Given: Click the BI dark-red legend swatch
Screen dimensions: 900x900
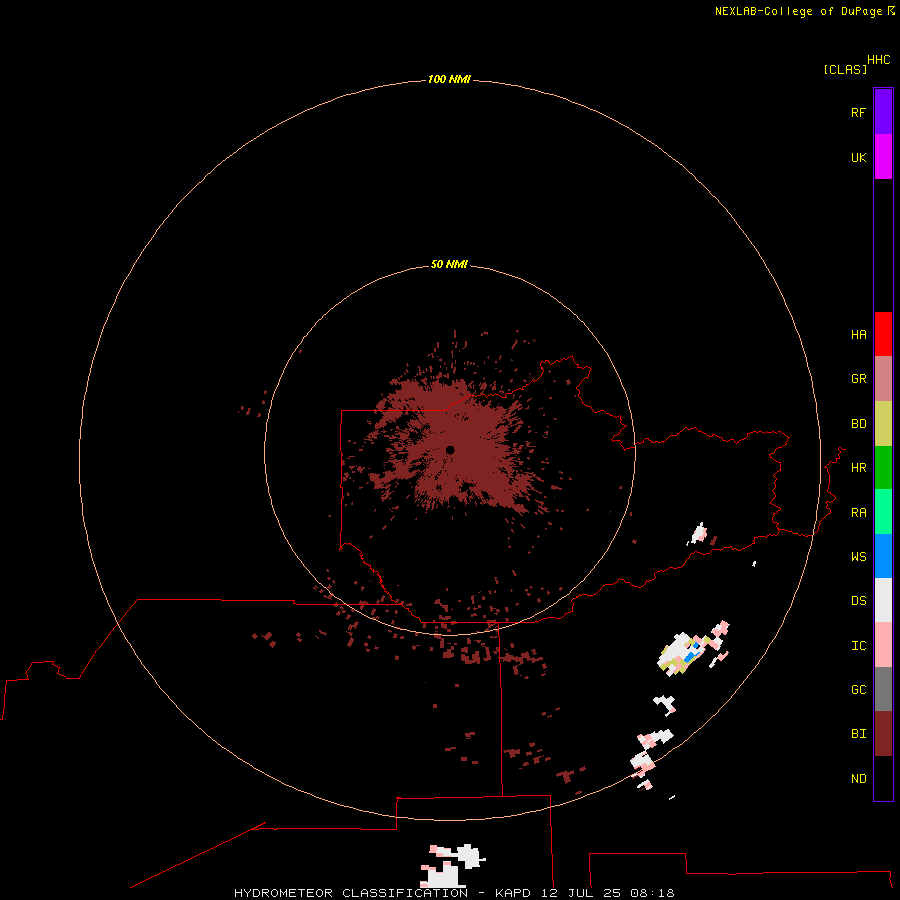Looking at the screenshot, I should 883,734.
